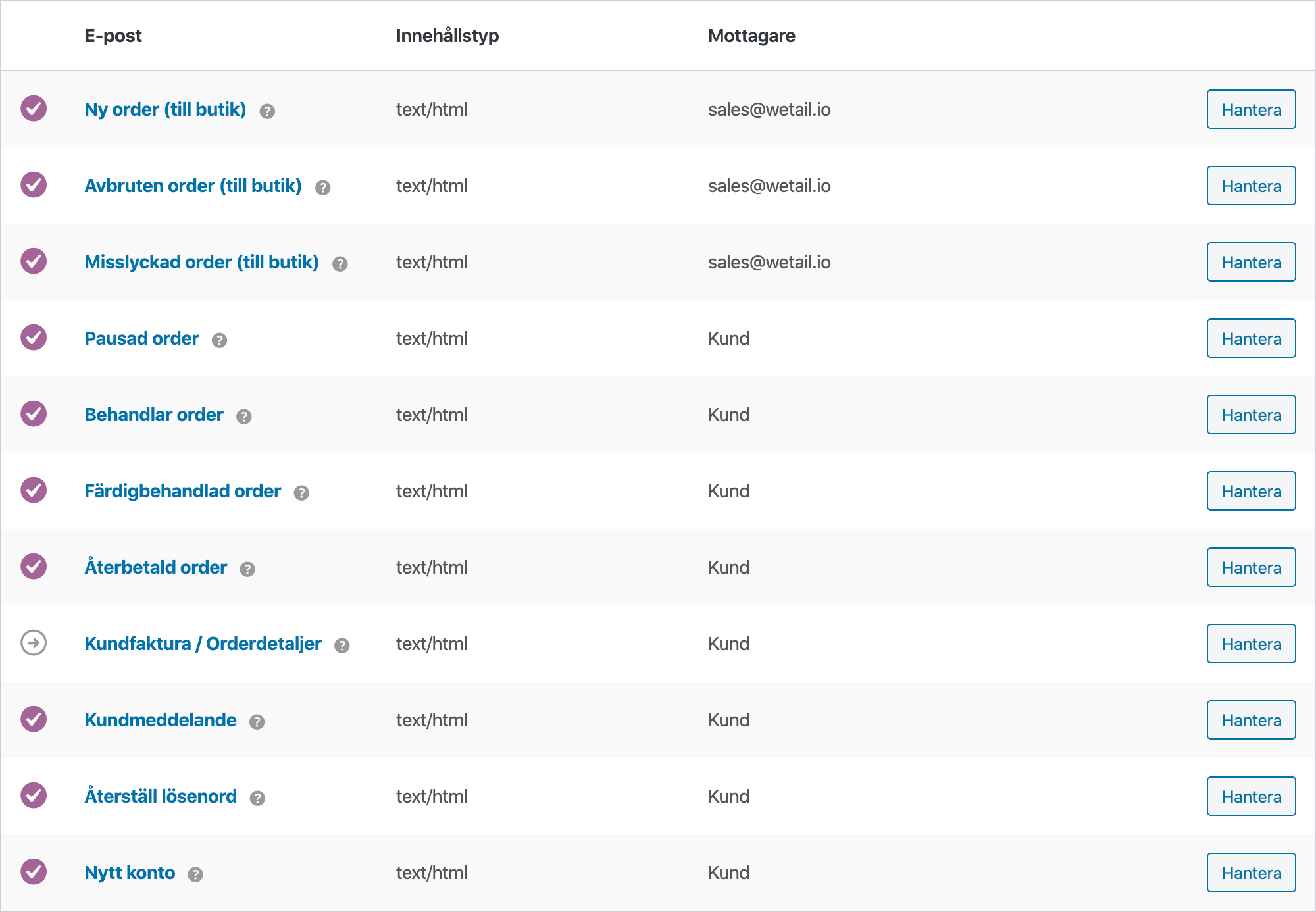The image size is (1316, 912).
Task: Click help icon next to Nytt konto
Action: [x=195, y=874]
